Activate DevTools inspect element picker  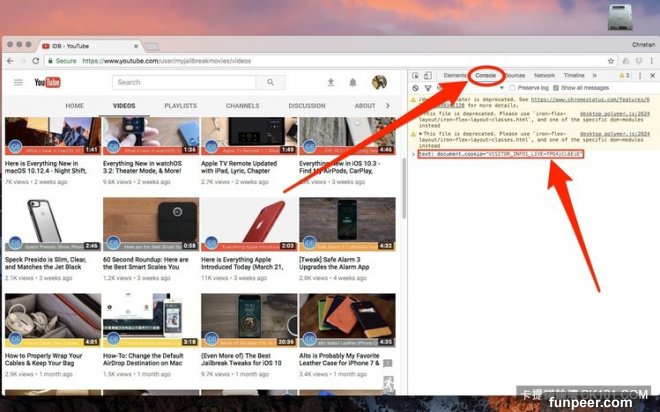tap(415, 75)
